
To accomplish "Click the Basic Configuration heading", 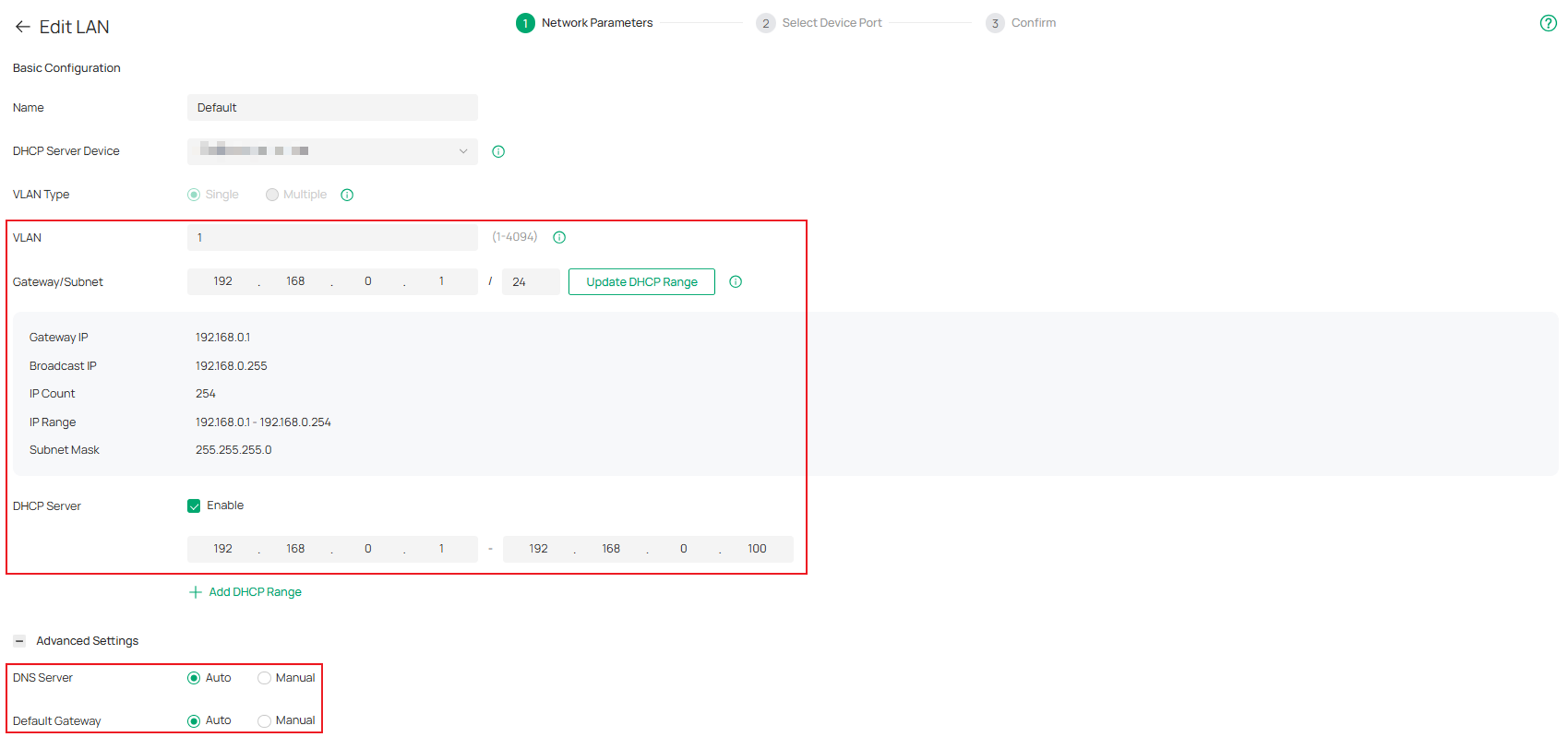I will click(66, 68).
